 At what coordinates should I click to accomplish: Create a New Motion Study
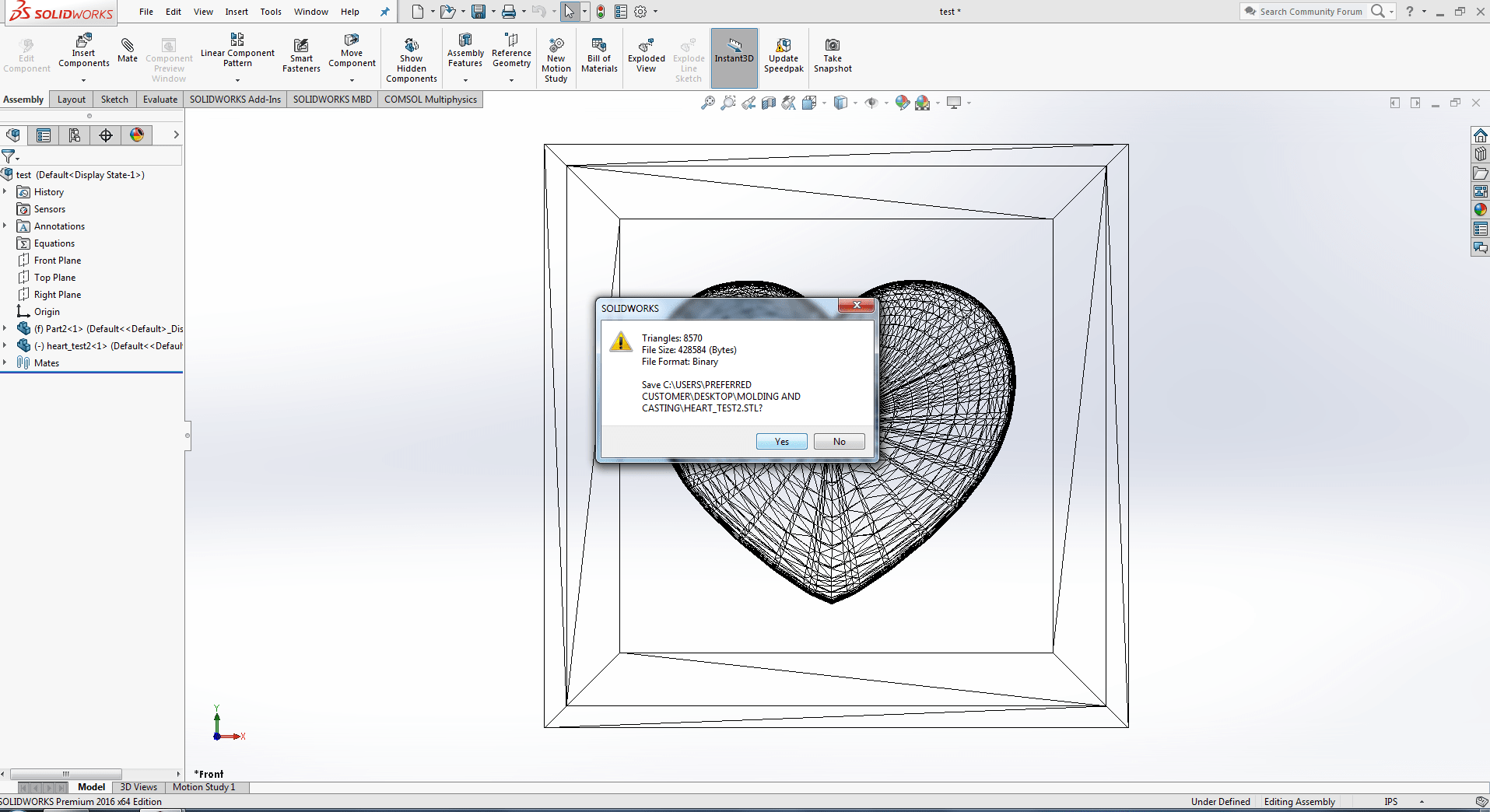click(x=556, y=60)
